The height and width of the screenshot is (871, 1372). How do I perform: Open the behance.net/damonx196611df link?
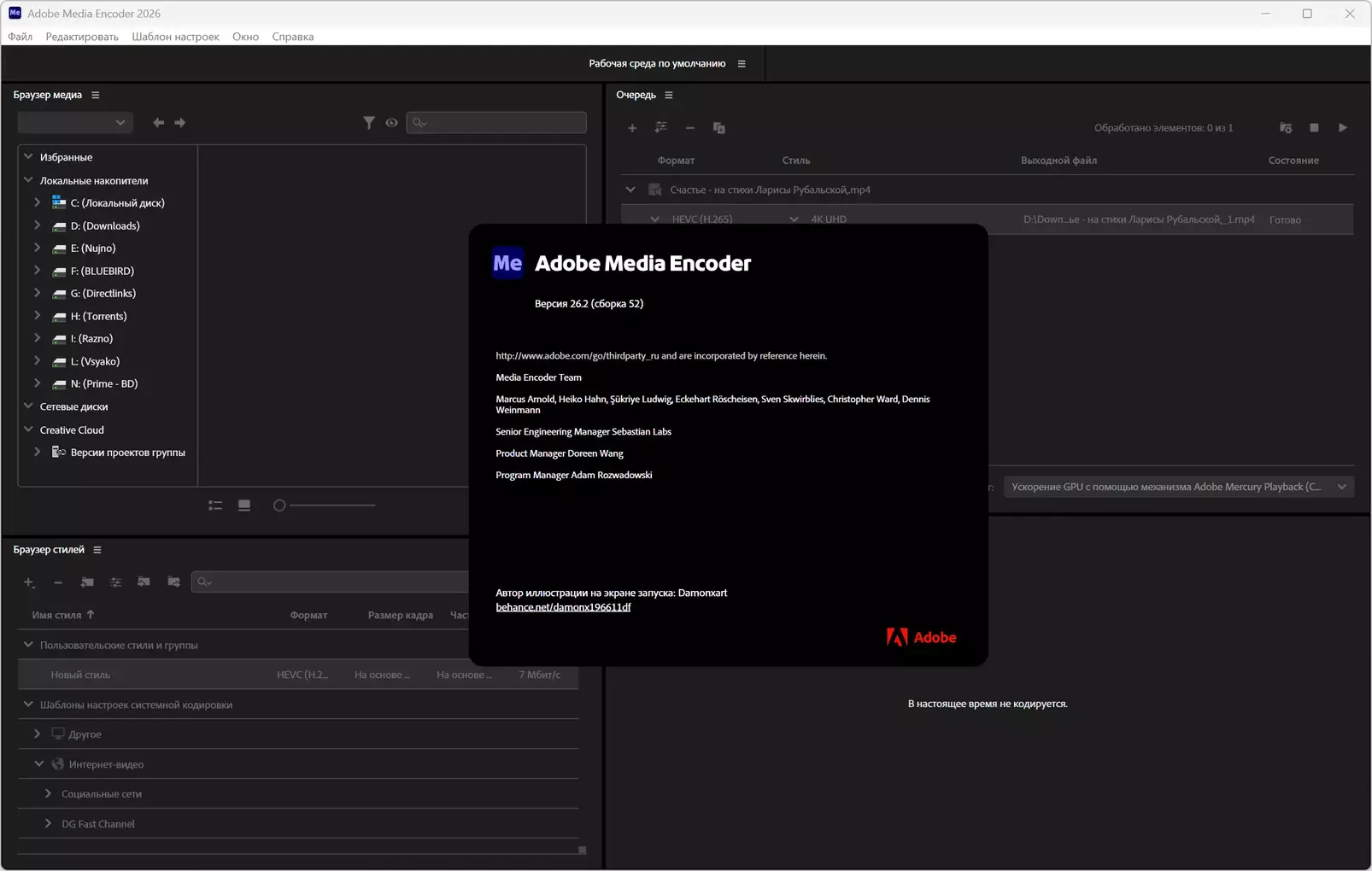[x=563, y=607]
